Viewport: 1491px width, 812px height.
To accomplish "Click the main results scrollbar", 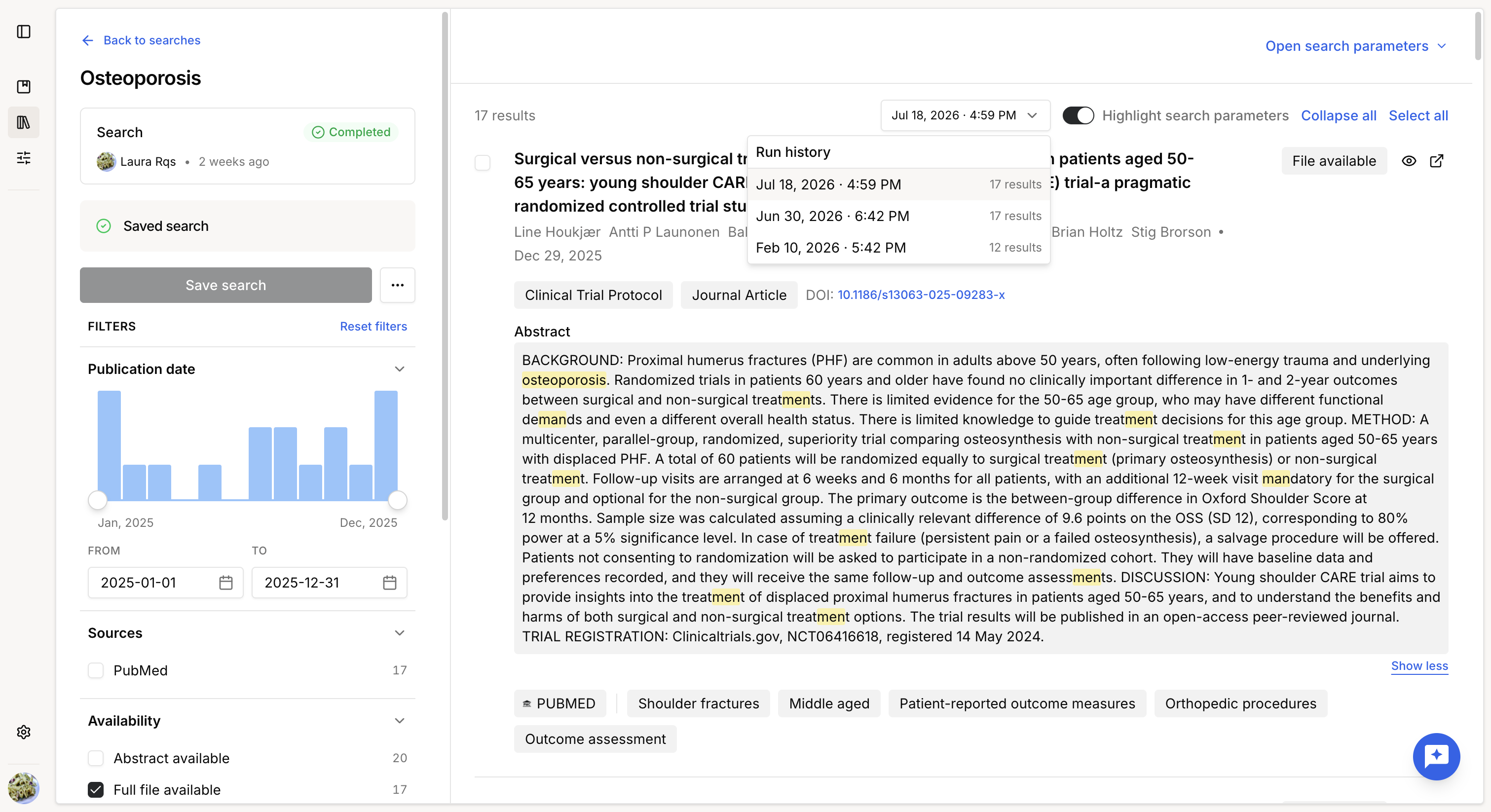I will pos(1478,36).
